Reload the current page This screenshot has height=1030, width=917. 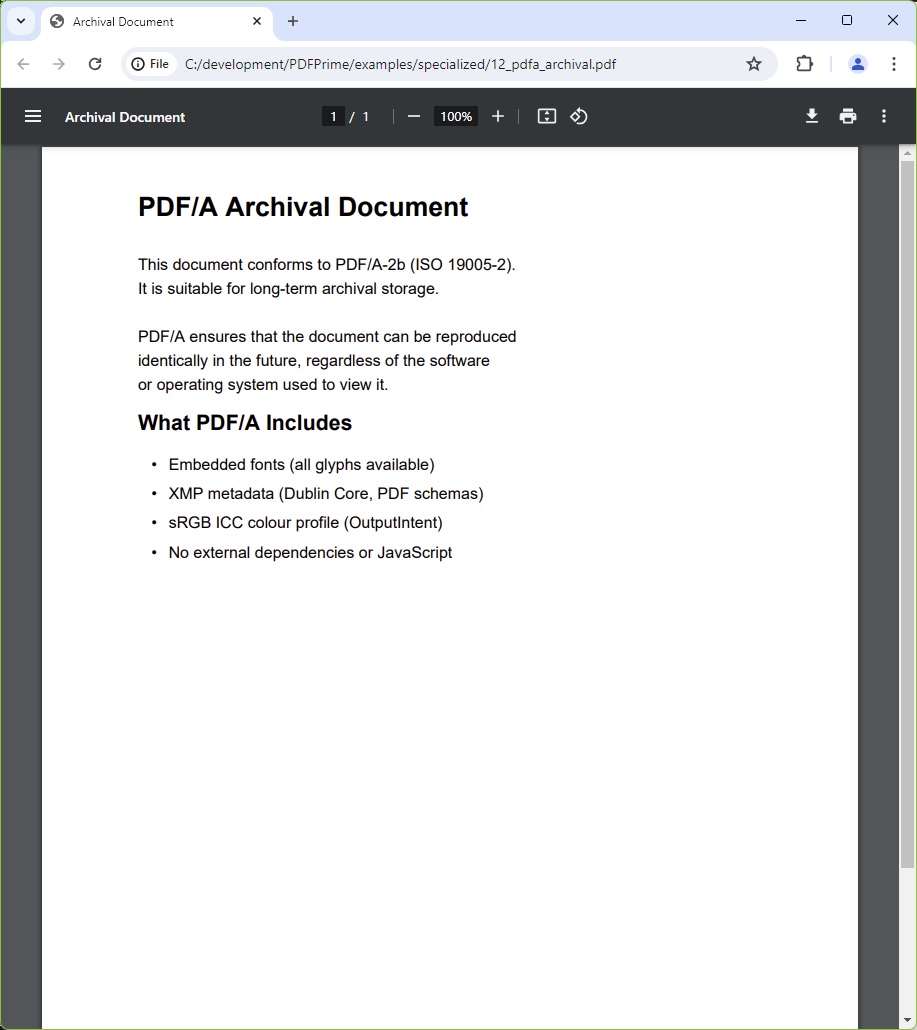(x=95, y=63)
